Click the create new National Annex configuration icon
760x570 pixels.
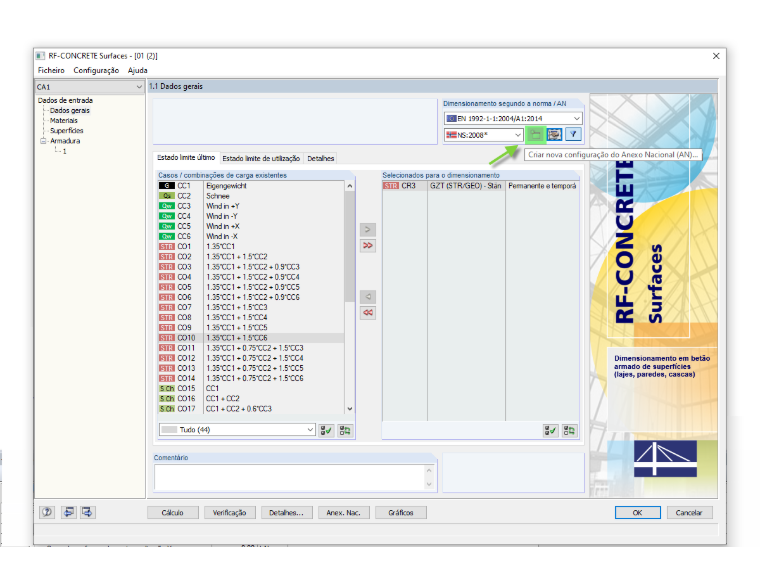tap(535, 135)
